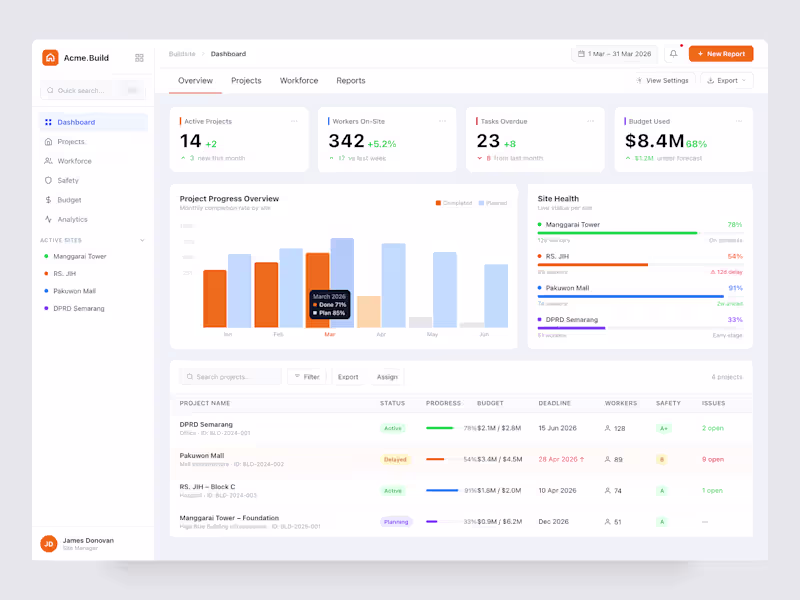800x600 pixels.
Task: Click the New Report button
Action: coord(721,54)
